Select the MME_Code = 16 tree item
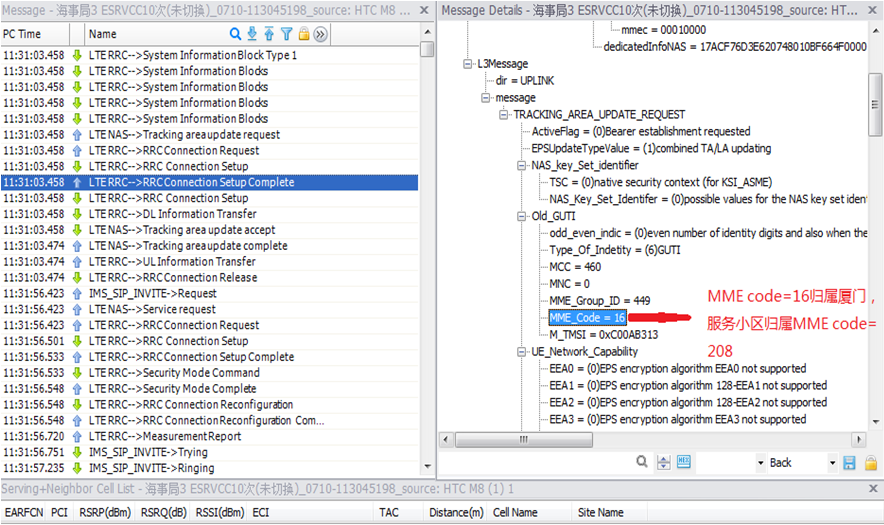Image resolution: width=884 pixels, height=525 pixels. point(587,317)
